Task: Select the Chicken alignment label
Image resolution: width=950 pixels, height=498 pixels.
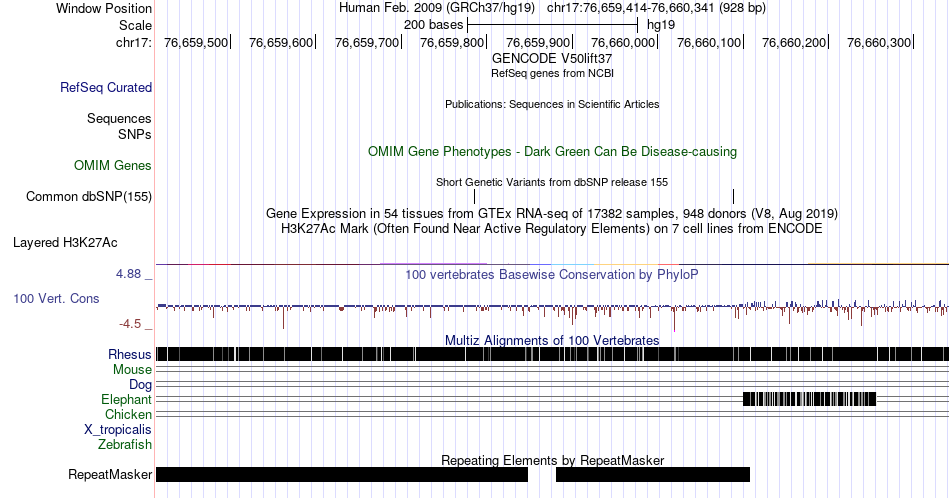Action: click(x=128, y=414)
